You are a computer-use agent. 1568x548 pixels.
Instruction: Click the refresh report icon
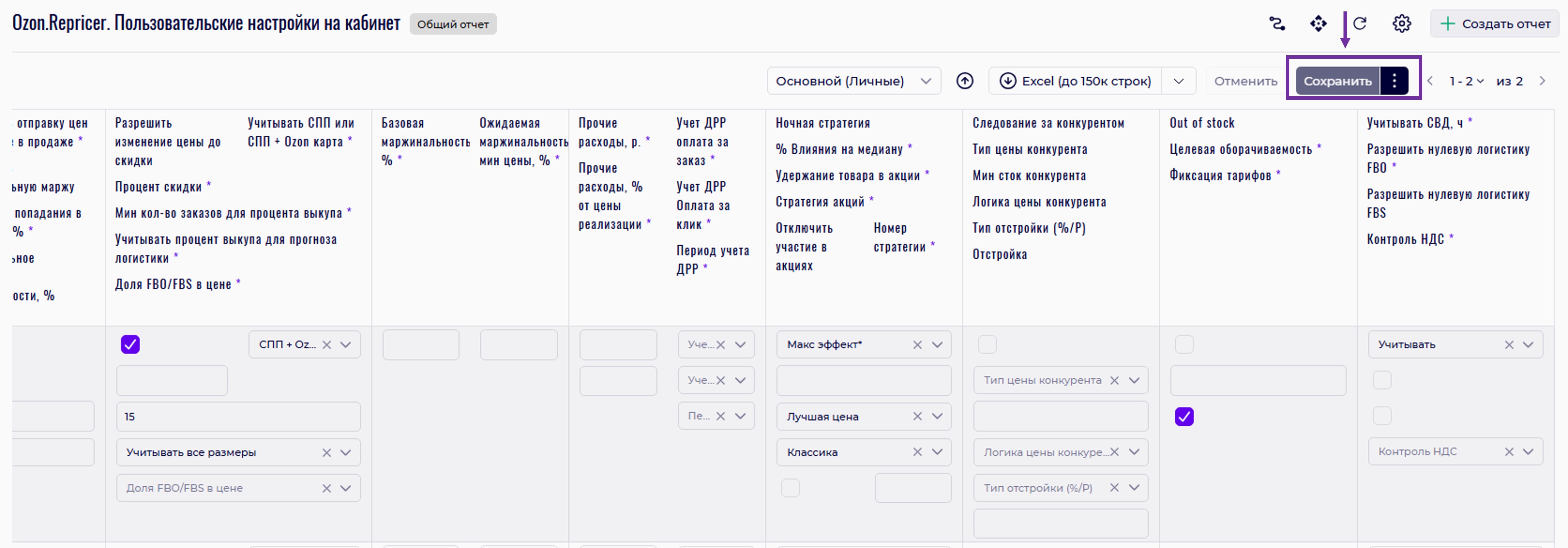tap(1360, 24)
